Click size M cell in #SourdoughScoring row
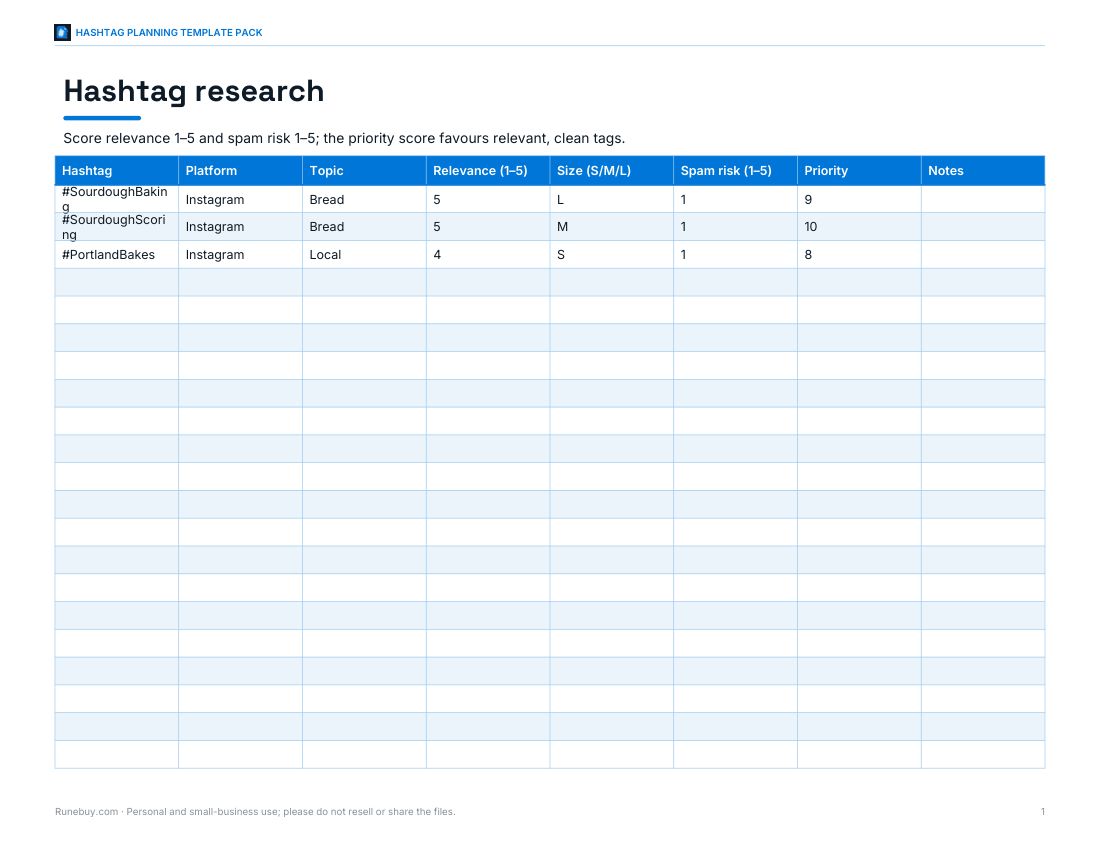 coord(612,227)
